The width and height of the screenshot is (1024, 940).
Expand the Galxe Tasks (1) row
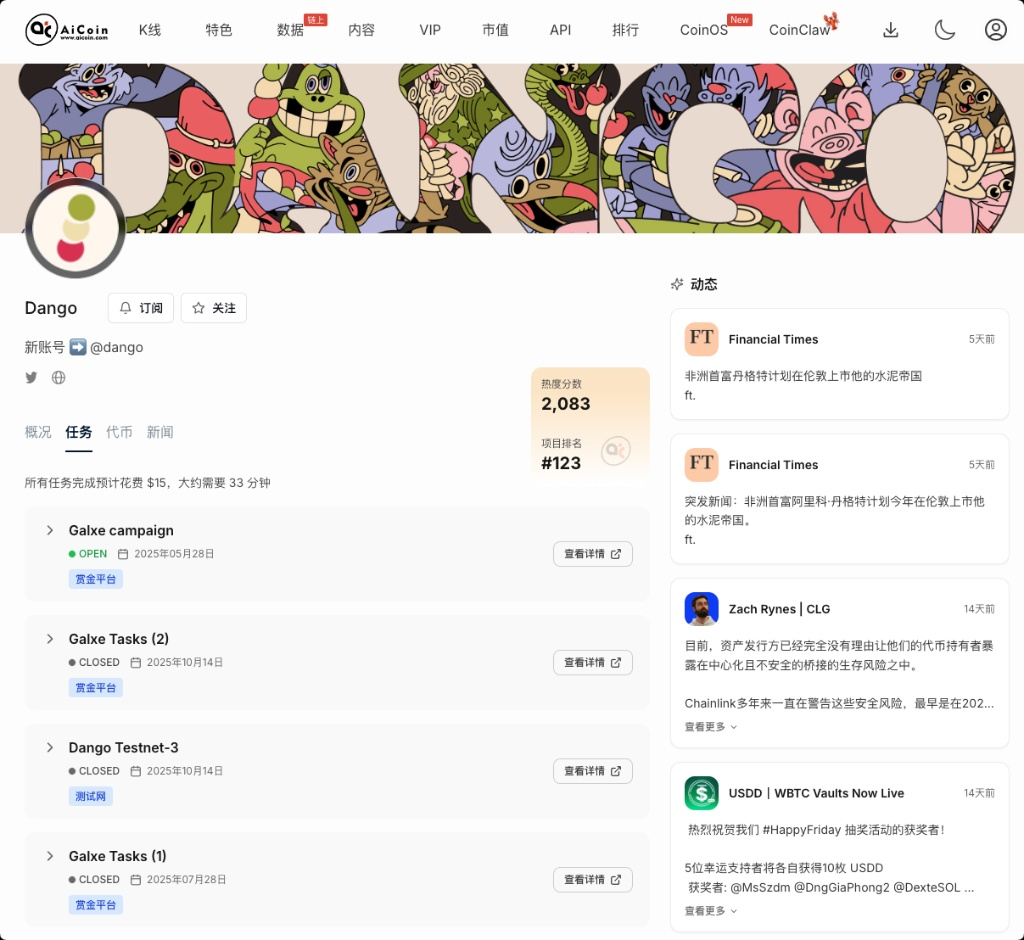click(50, 856)
